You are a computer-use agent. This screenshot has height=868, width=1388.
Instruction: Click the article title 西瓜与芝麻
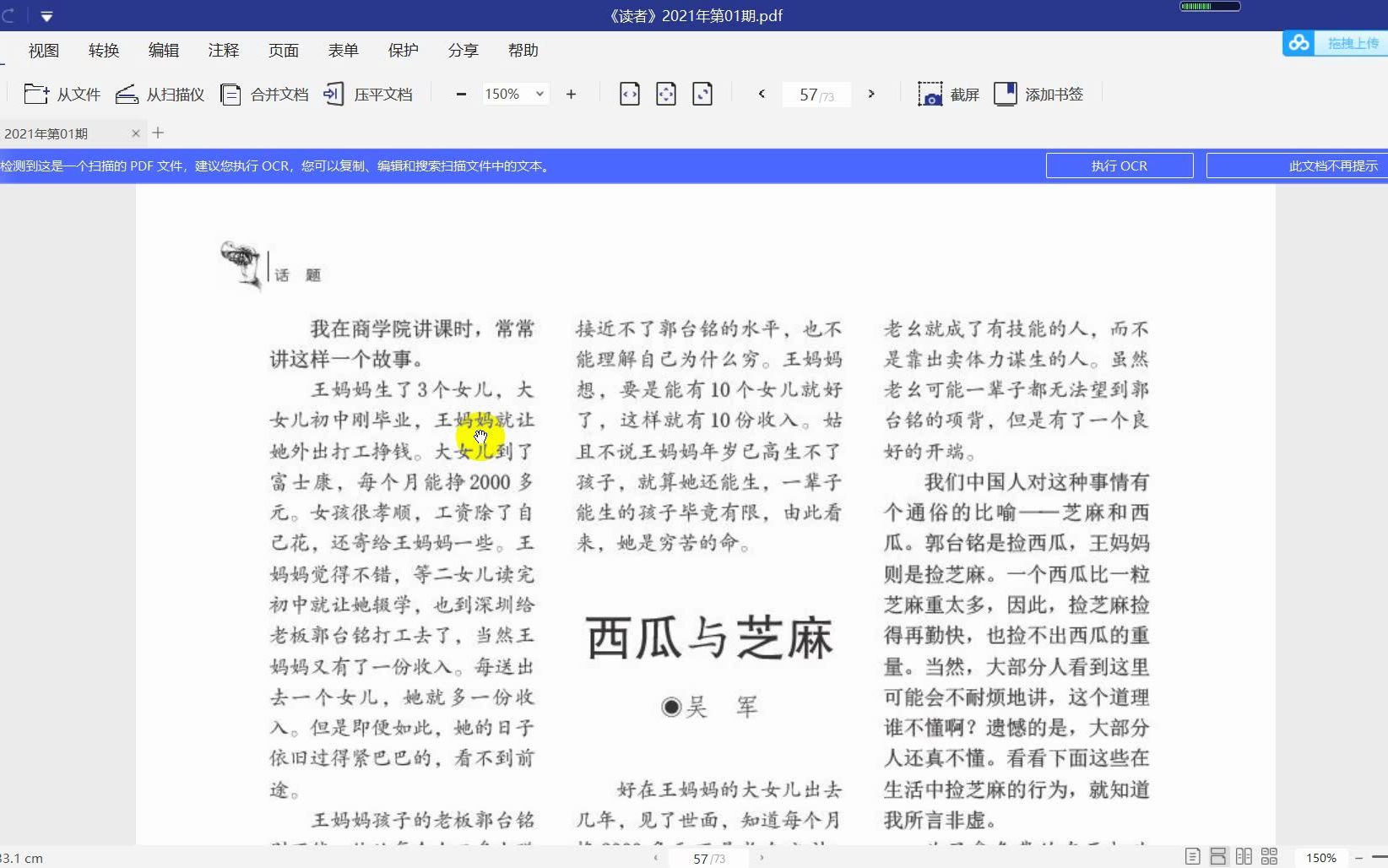(709, 637)
